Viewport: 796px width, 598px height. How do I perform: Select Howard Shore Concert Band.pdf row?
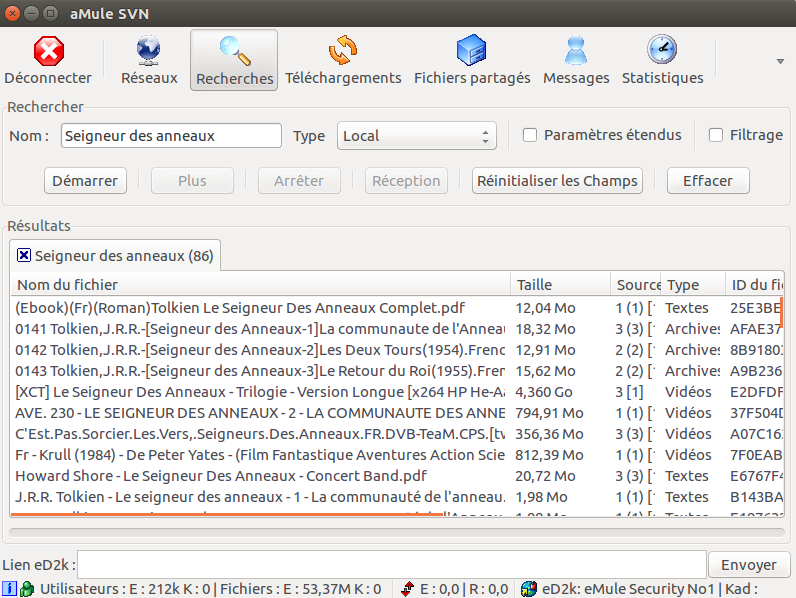(x=397, y=476)
